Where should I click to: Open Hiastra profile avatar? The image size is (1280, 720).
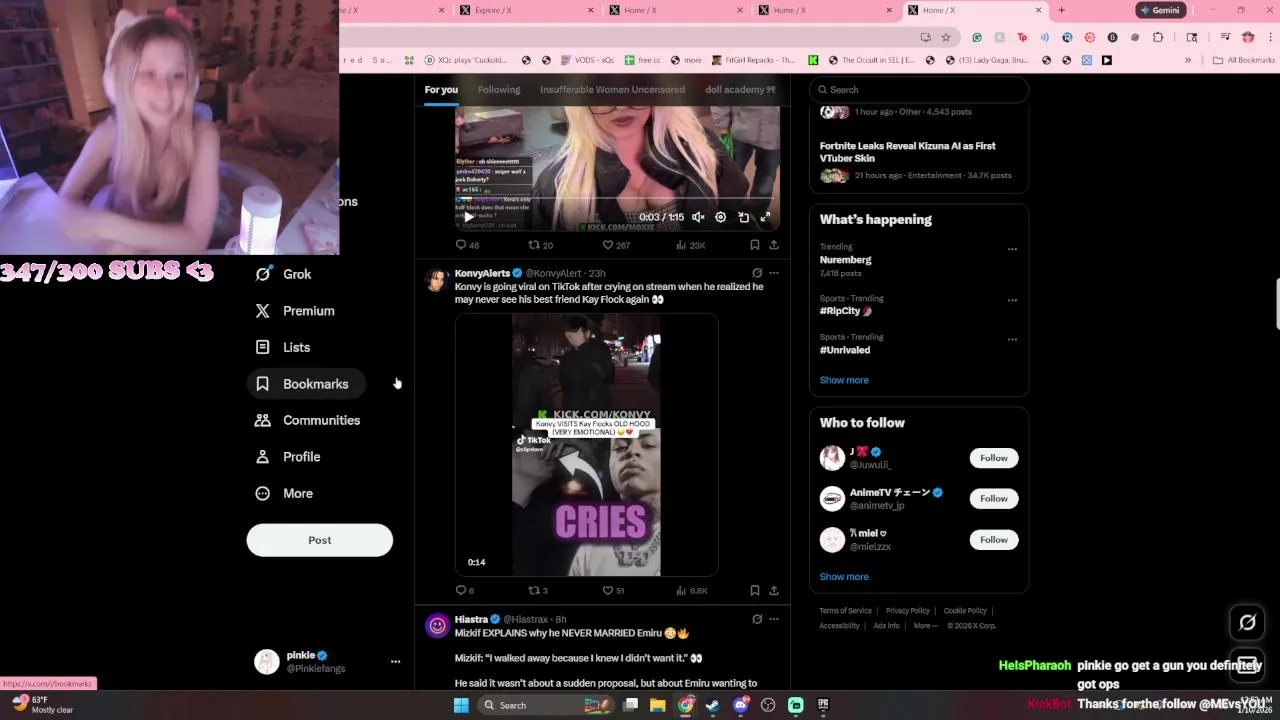pyautogui.click(x=437, y=626)
